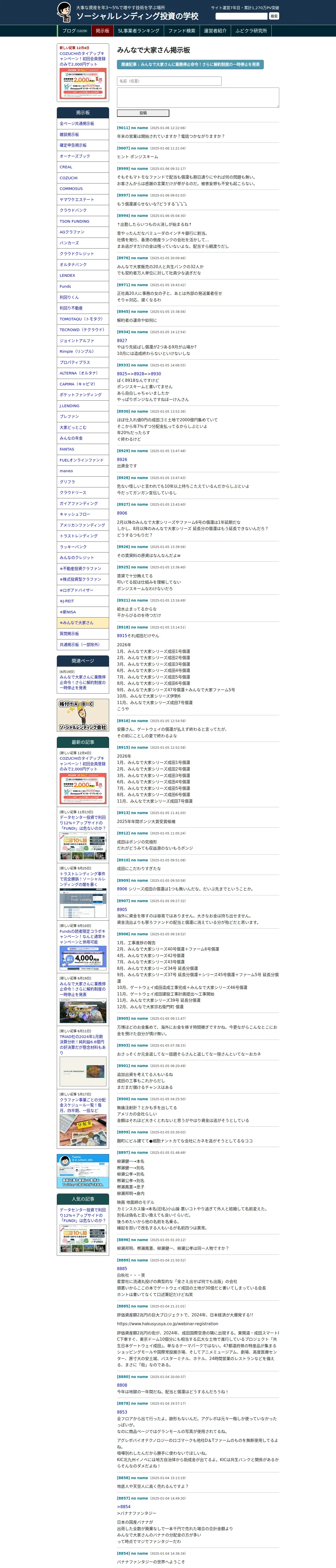Open COMMOSUS board
Screen dimensions: 336x1568
83,189
